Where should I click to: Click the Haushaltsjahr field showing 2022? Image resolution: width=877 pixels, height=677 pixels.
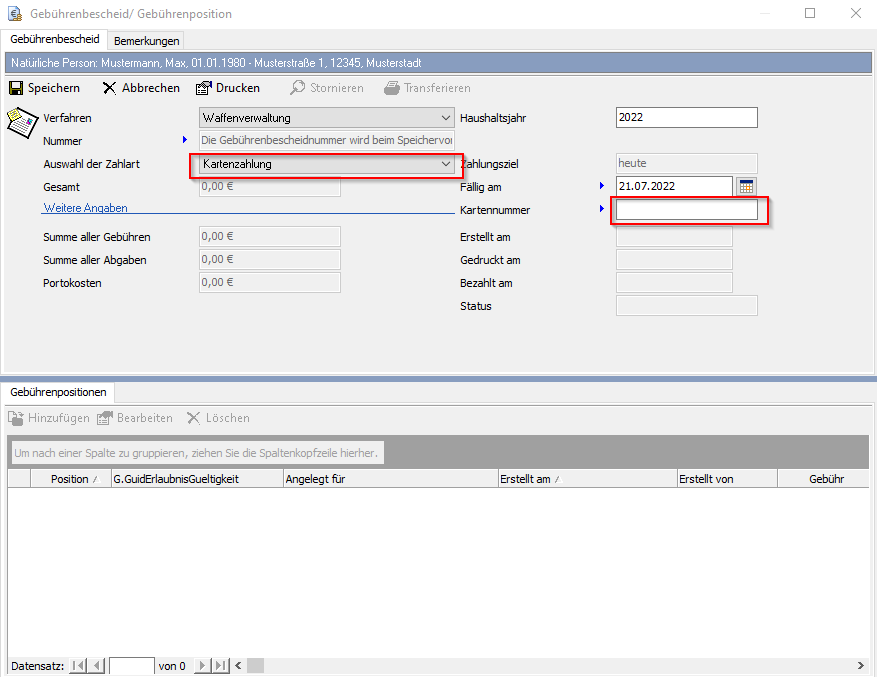[x=687, y=118]
